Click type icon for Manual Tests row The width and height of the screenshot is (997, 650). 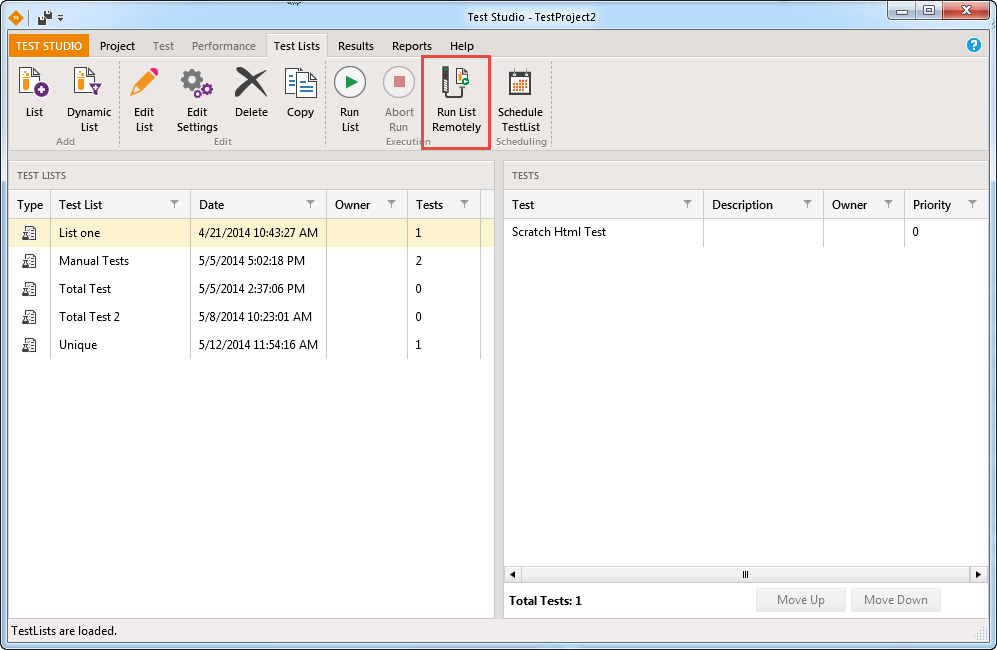click(x=29, y=261)
